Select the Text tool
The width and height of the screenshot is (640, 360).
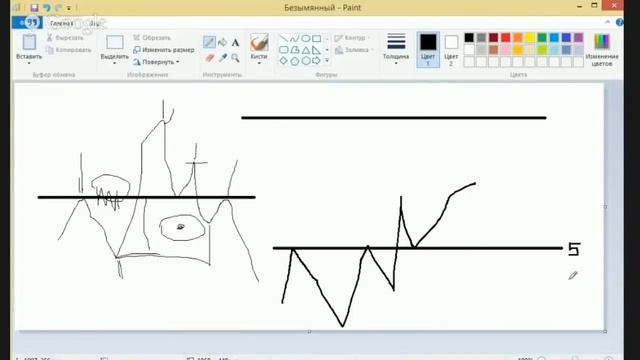235,42
